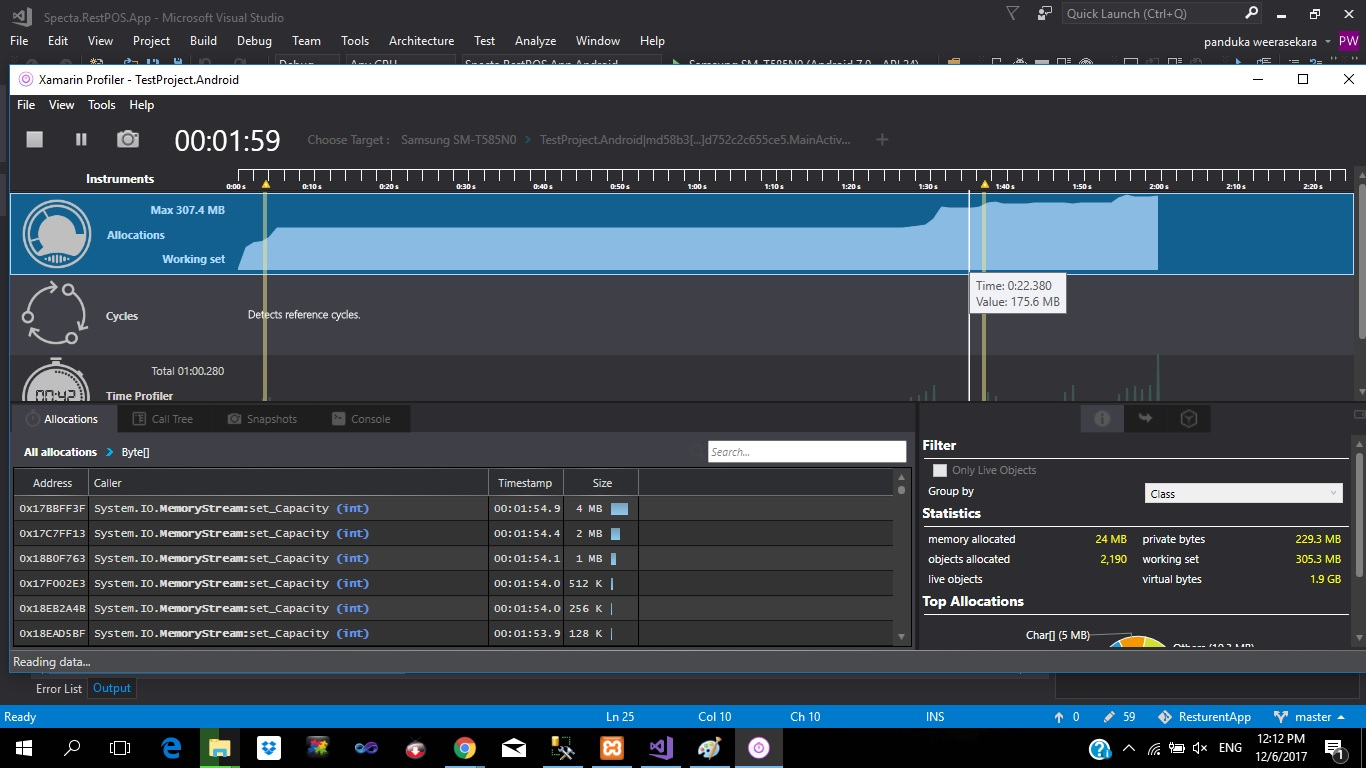Select the Allocations instrument gauge icon

click(58, 235)
